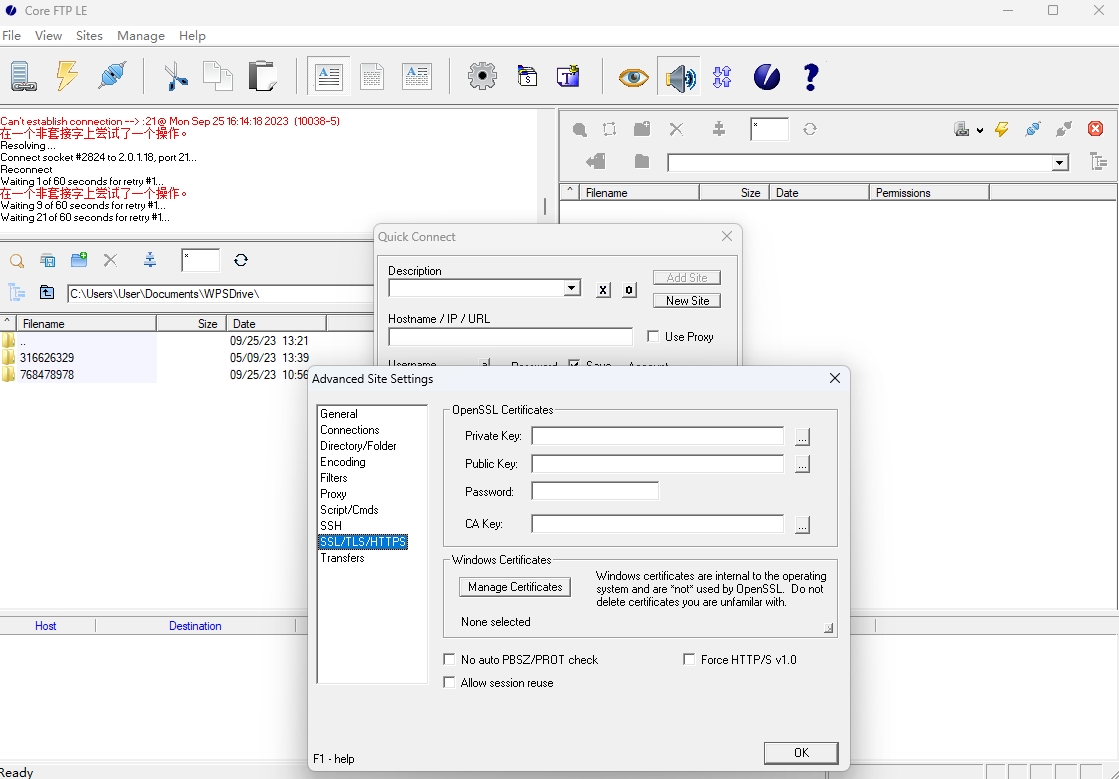The width and height of the screenshot is (1119, 779).
Task: Open the View menu
Action: point(49,36)
